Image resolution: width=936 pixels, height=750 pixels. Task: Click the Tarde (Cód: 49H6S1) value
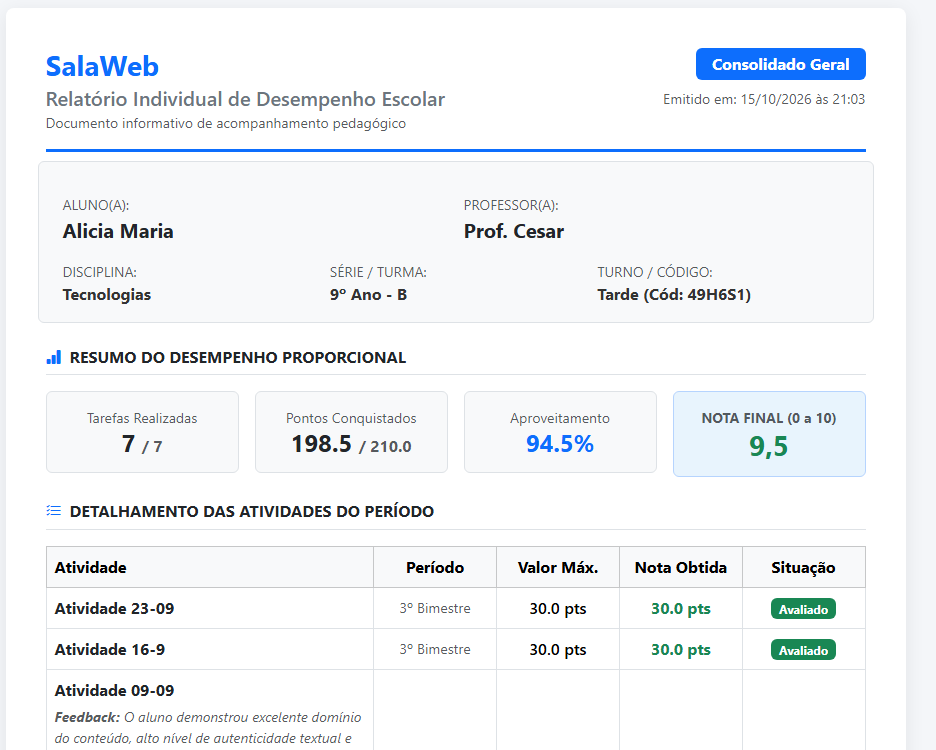coord(674,295)
